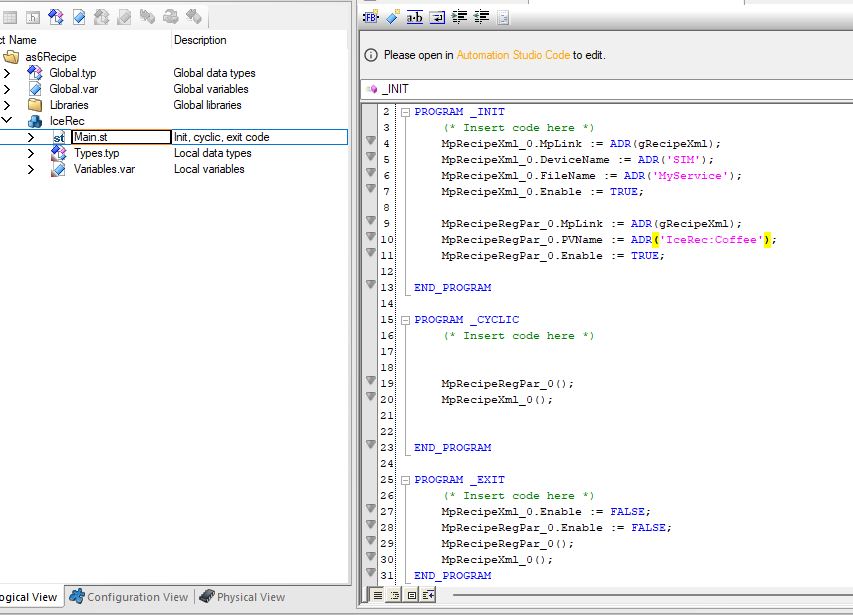Click the Main.st file icon in tree
Screen dimensions: 853x615
tap(59, 137)
